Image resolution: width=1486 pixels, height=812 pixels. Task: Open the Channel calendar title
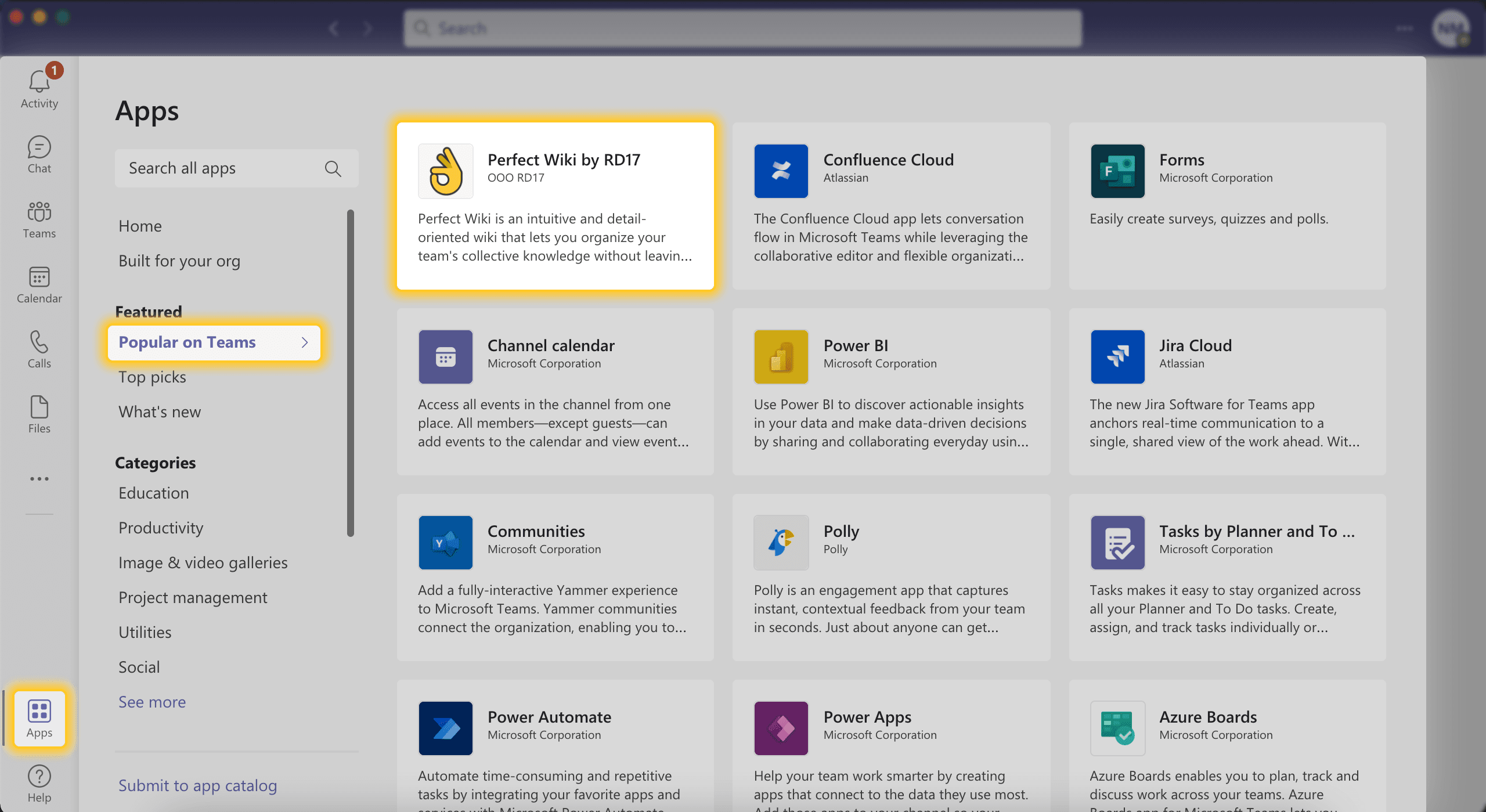pyautogui.click(x=551, y=345)
